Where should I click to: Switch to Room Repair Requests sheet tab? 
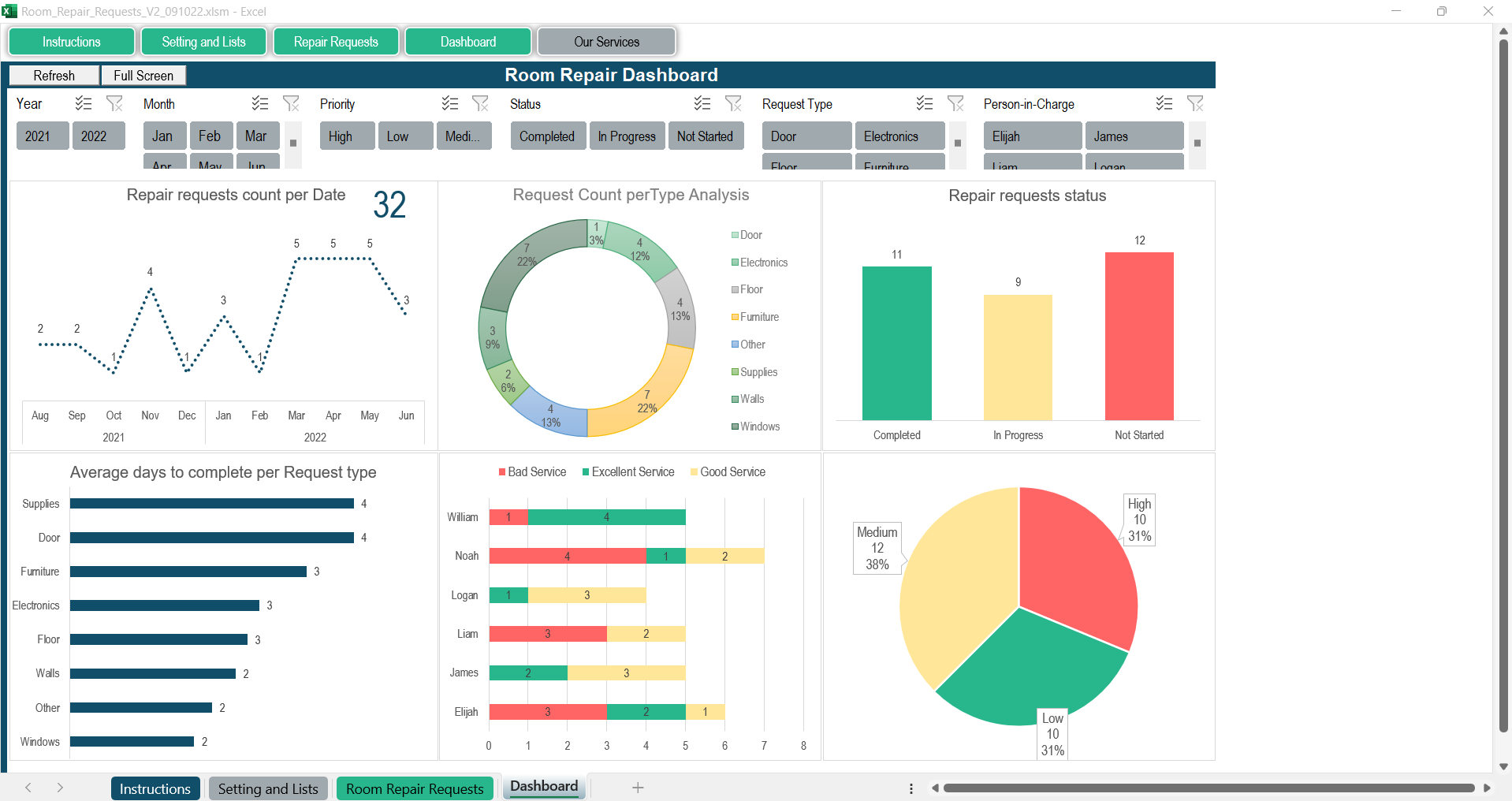pos(415,788)
